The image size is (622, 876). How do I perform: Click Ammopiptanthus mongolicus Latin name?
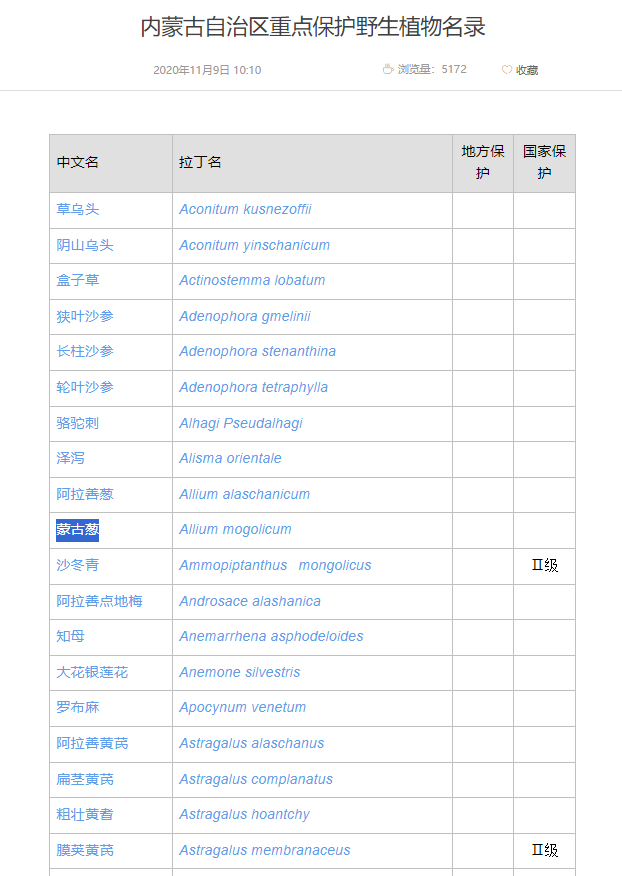click(275, 565)
